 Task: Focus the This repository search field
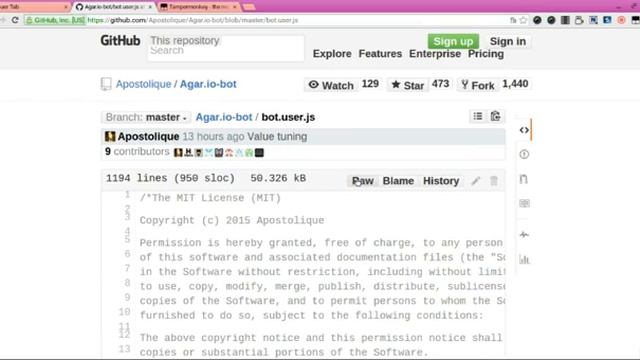tap(226, 48)
